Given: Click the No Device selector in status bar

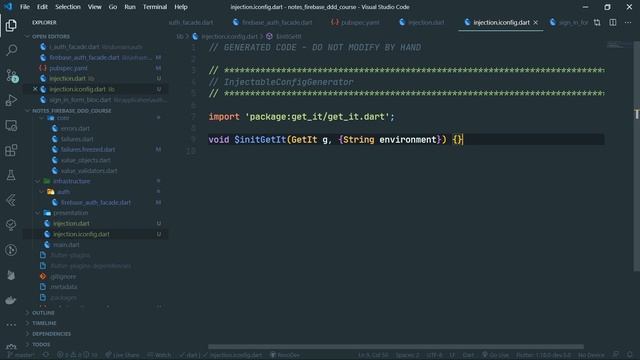Looking at the screenshot, I should [x=591, y=355].
